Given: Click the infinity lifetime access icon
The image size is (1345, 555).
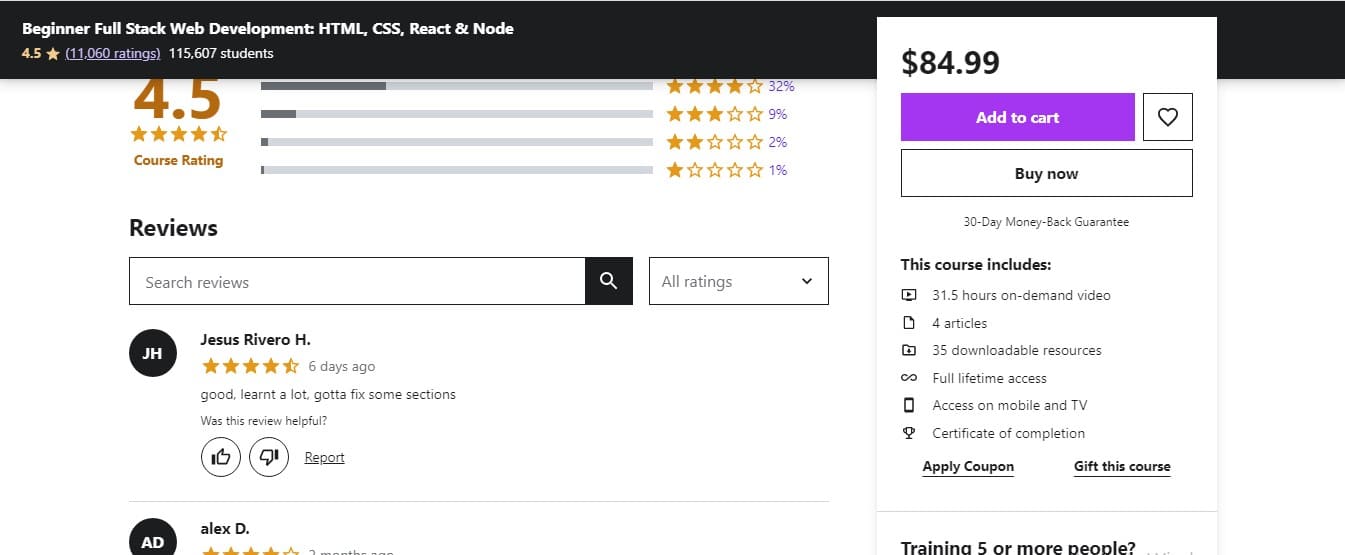Looking at the screenshot, I should point(909,378).
